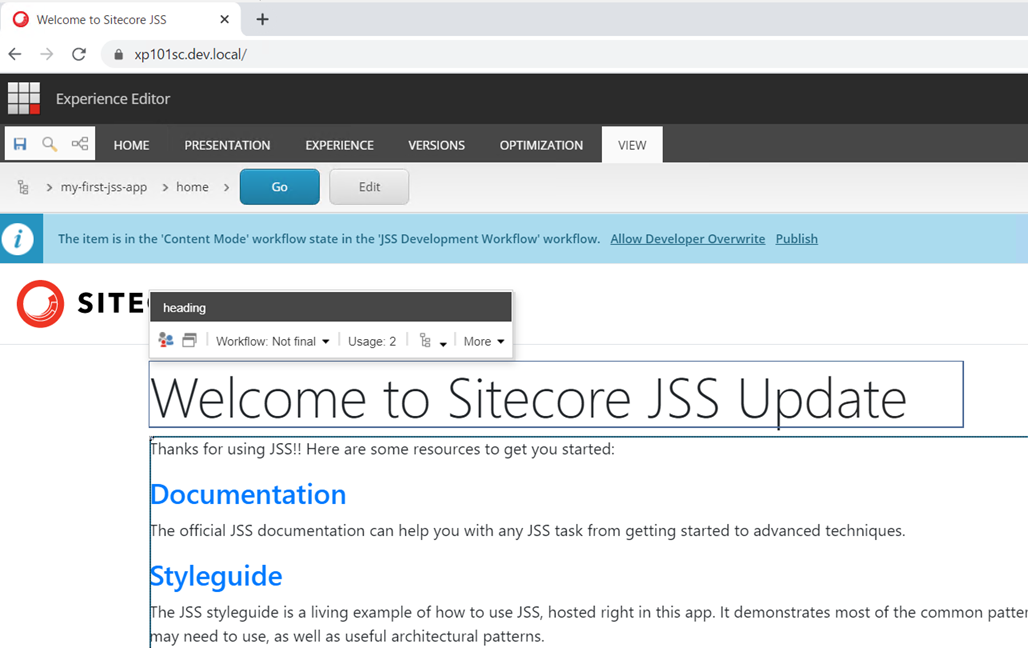
Task: Click the info icon in notification bar
Action: (18, 239)
